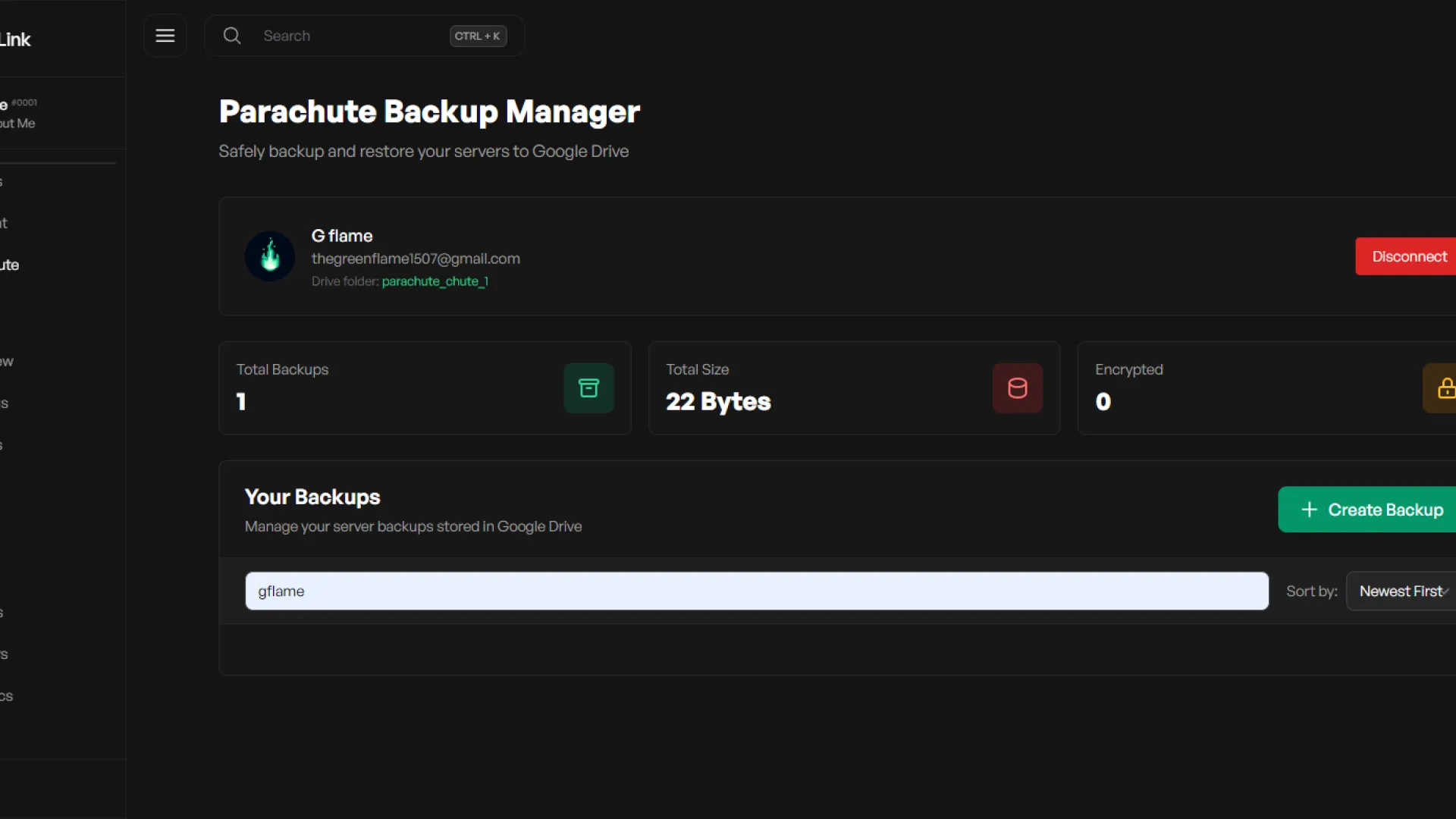Viewport: 1456px width, 819px height.
Task: Click the yellow lock icon in Encrypted
Action: (x=1445, y=388)
